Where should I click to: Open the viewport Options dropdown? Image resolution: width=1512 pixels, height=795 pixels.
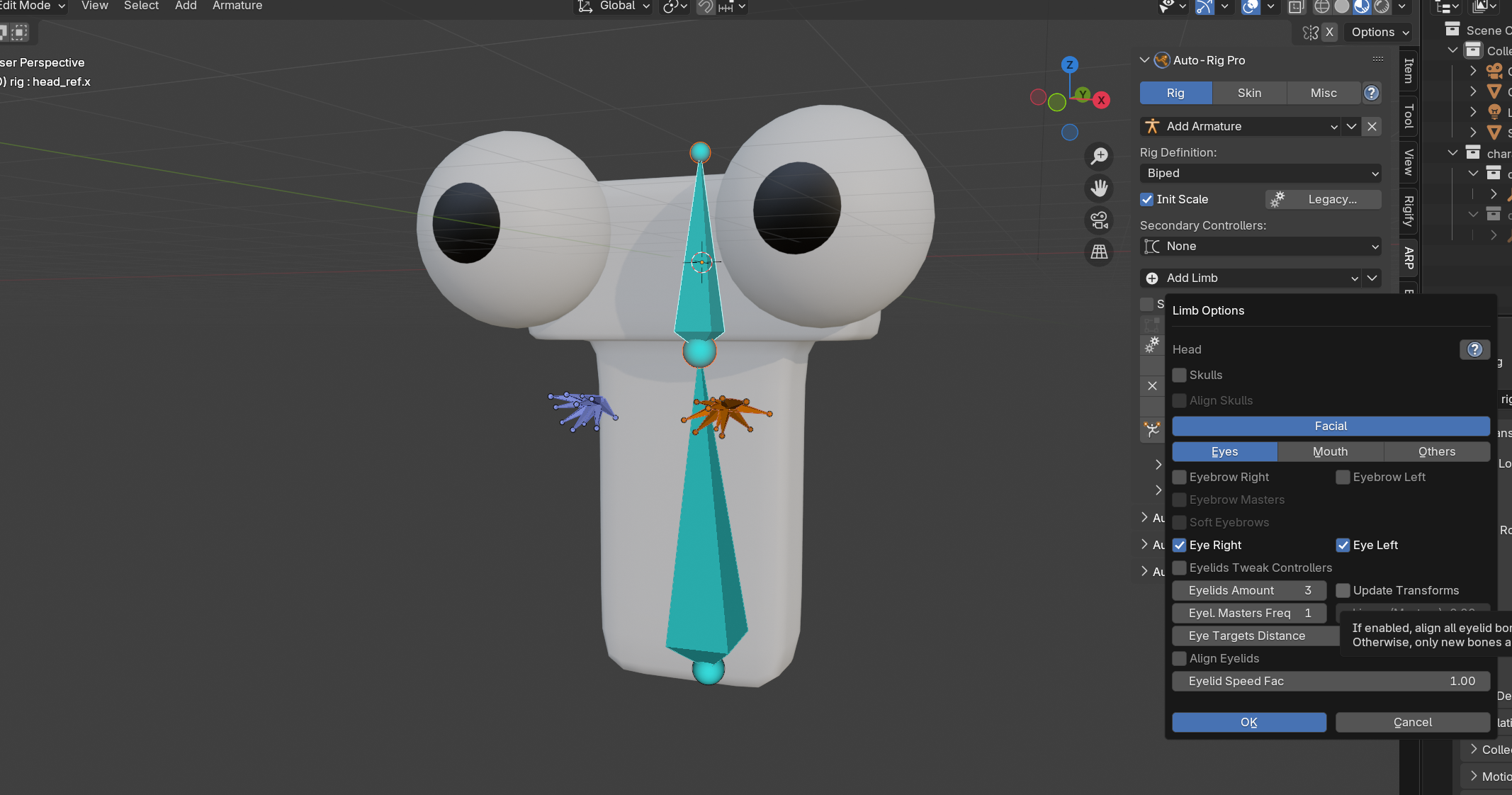pyautogui.click(x=1378, y=32)
